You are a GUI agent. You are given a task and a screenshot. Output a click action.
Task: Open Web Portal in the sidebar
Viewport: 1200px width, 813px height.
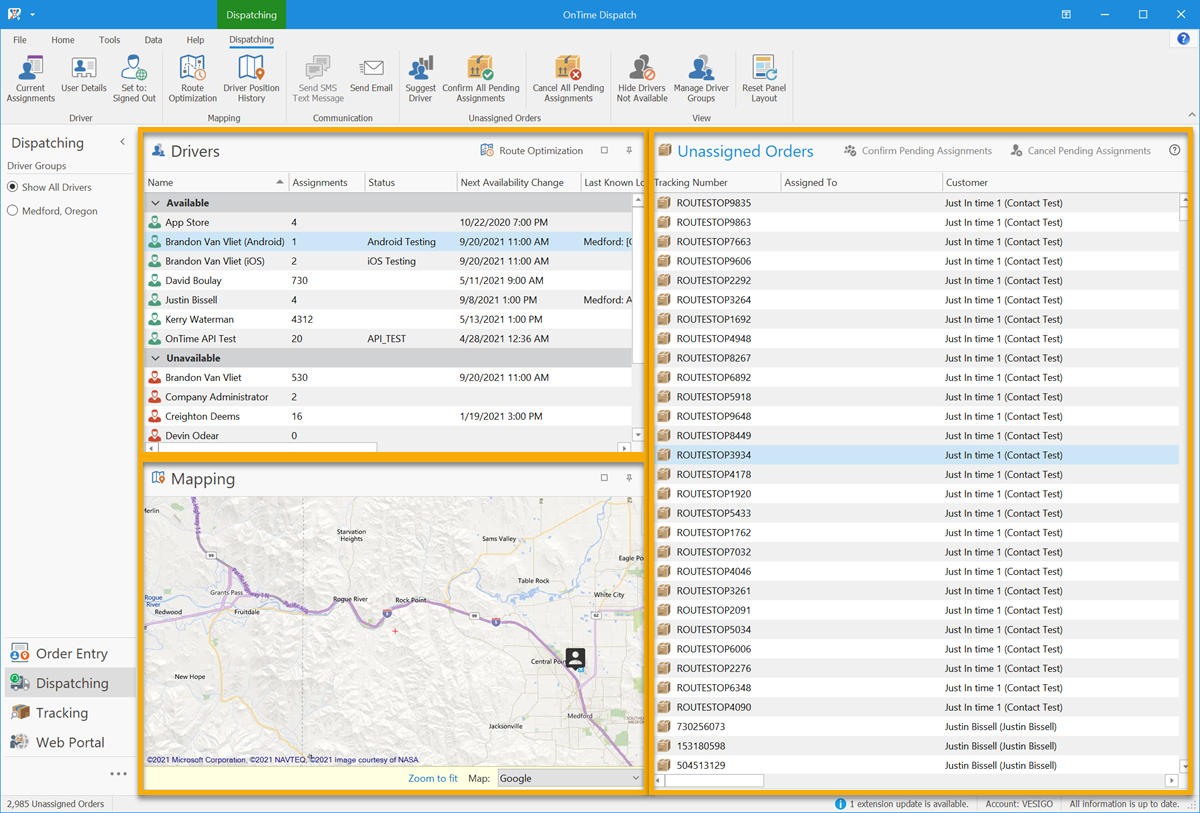(x=70, y=742)
